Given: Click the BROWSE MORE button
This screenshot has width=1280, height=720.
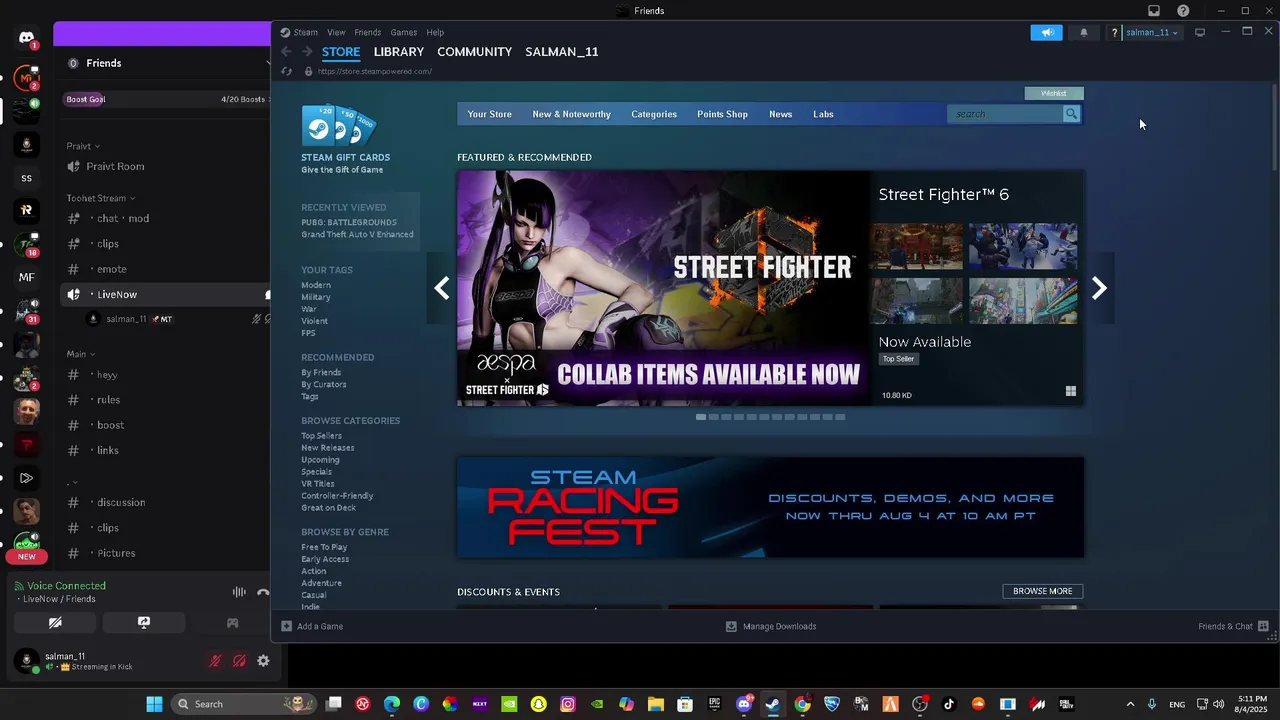Looking at the screenshot, I should click(1043, 591).
